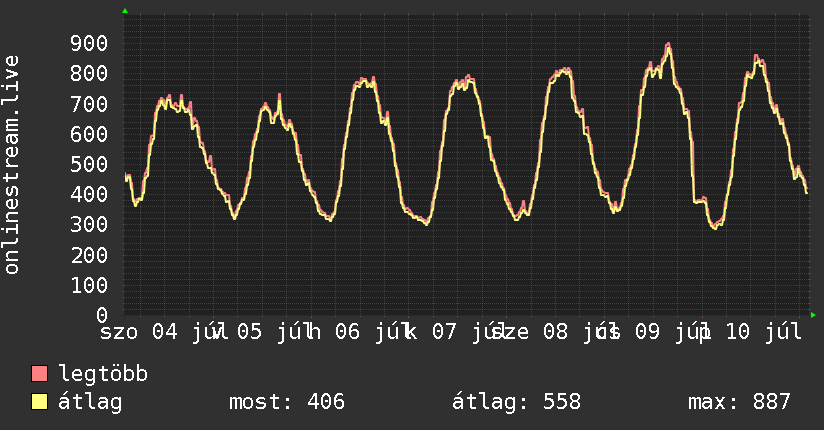Click the most: 406 statistic
Image resolution: width=824 pixels, height=430 pixels.
287,402
